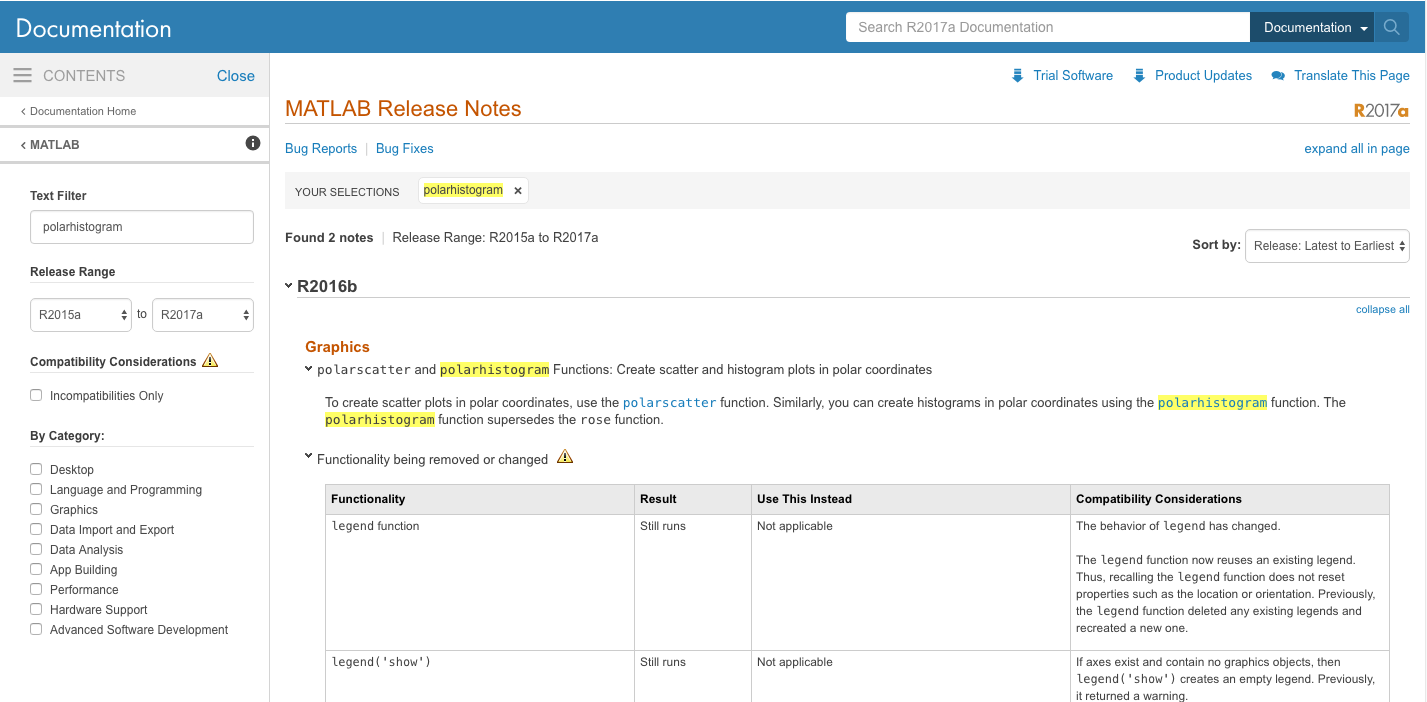The width and height of the screenshot is (1427, 702).
Task: Click Translate This Page link
Action: click(1352, 75)
